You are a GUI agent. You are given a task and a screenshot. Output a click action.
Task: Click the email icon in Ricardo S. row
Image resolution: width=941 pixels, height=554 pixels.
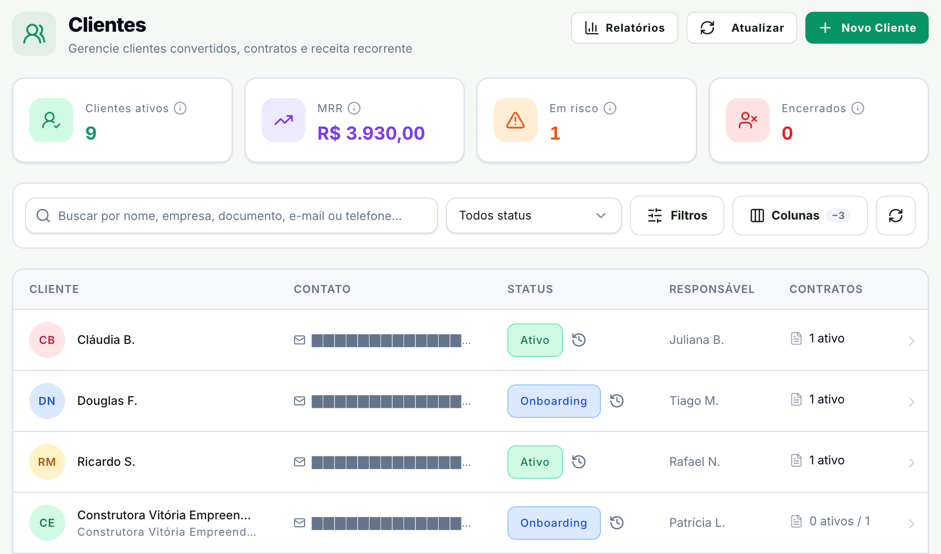[299, 462]
